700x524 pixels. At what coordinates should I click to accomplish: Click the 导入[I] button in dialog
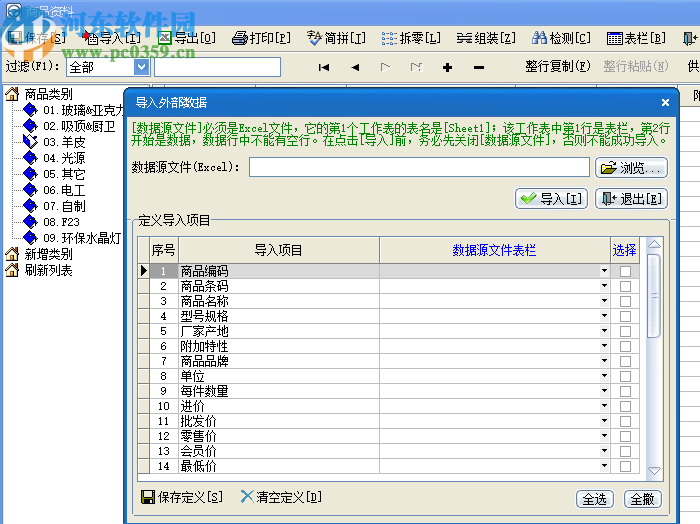click(551, 199)
